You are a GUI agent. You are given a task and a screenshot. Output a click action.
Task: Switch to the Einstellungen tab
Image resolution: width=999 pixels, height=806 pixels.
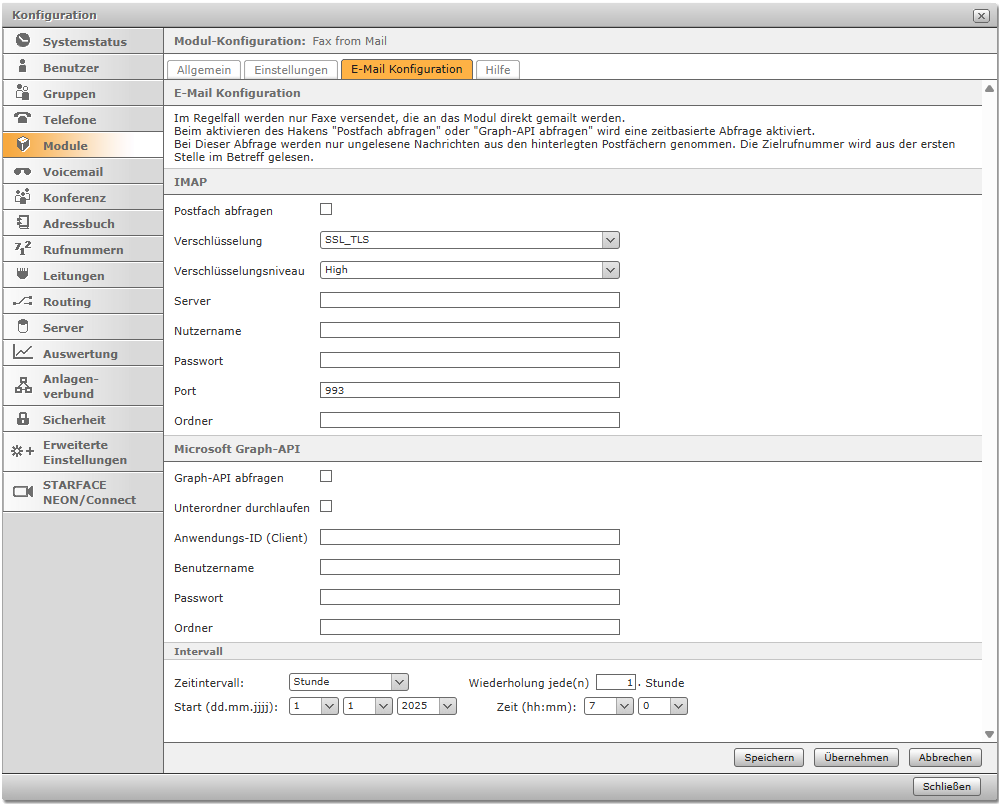point(291,70)
